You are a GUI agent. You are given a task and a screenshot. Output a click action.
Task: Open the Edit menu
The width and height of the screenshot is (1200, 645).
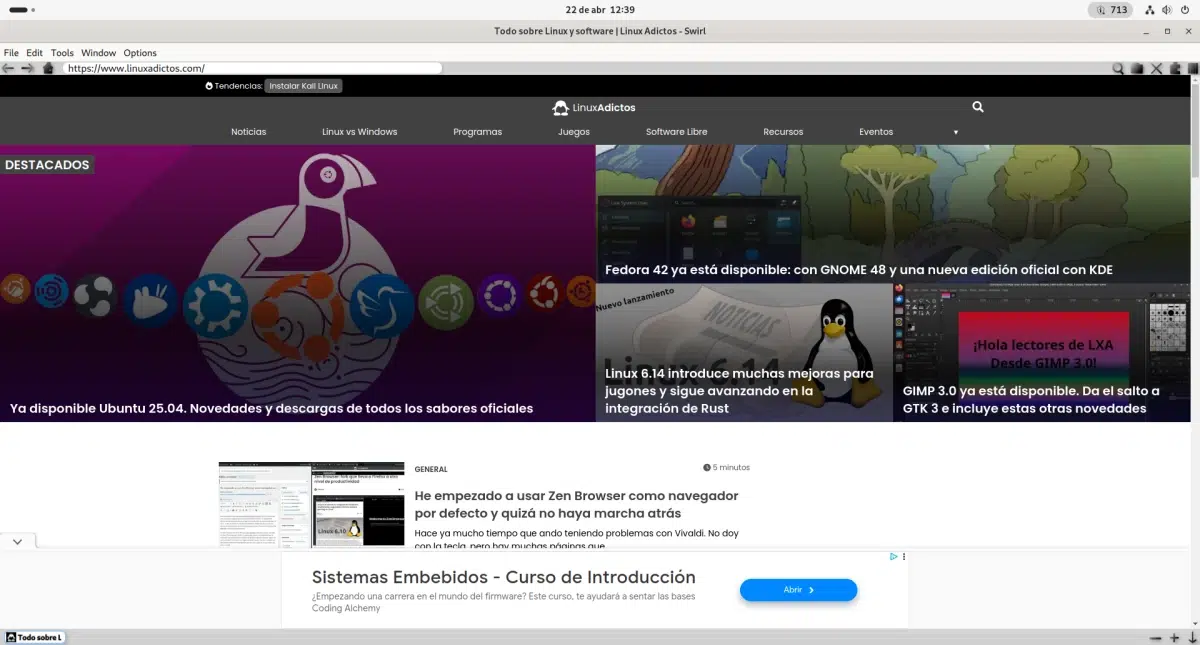click(x=34, y=53)
